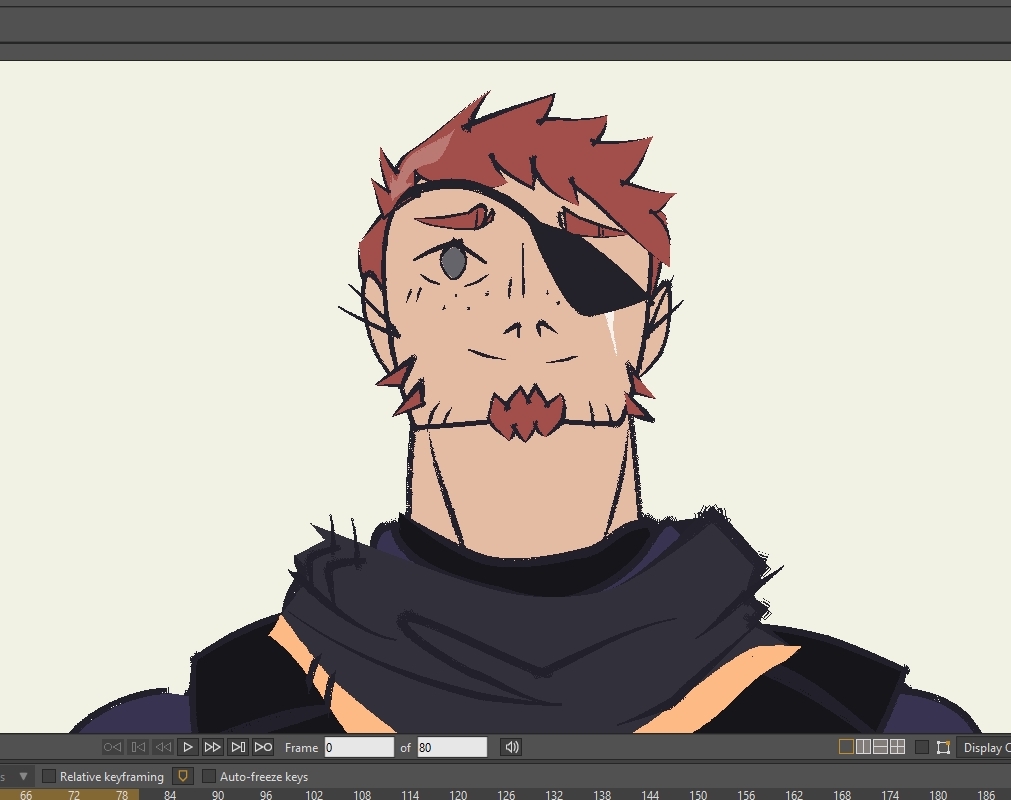Switch to single-pane viewport layout
1011x800 pixels.
click(846, 747)
